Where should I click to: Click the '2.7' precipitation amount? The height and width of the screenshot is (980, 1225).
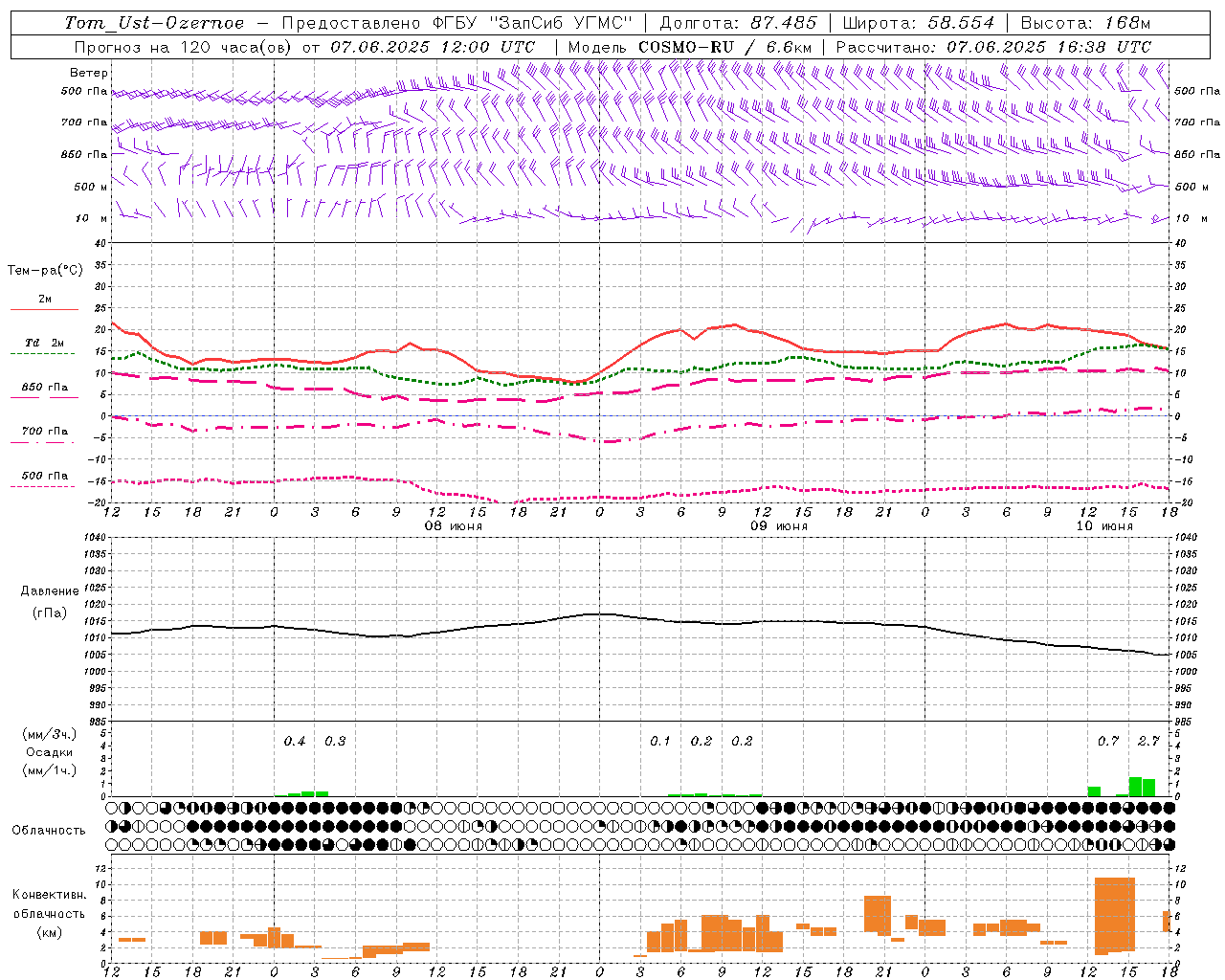point(1148,741)
